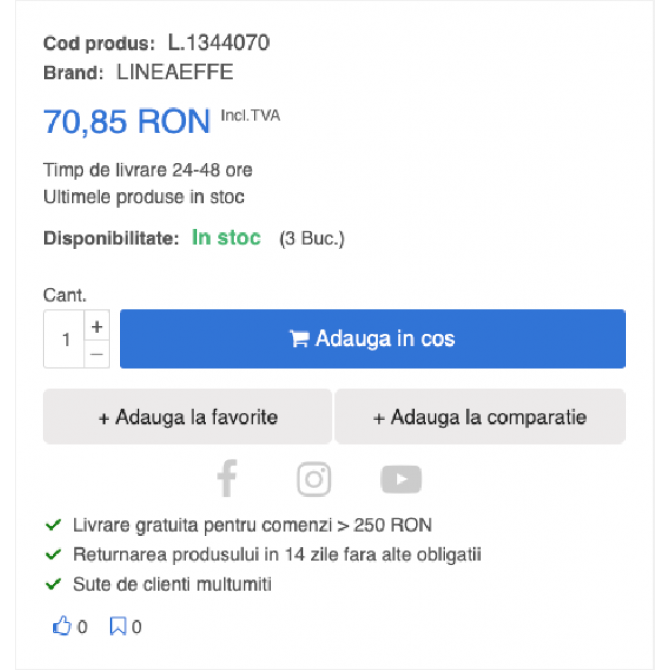Open the Instagram social icon
Image resolution: width=670 pixels, height=670 pixels.
[x=314, y=479]
